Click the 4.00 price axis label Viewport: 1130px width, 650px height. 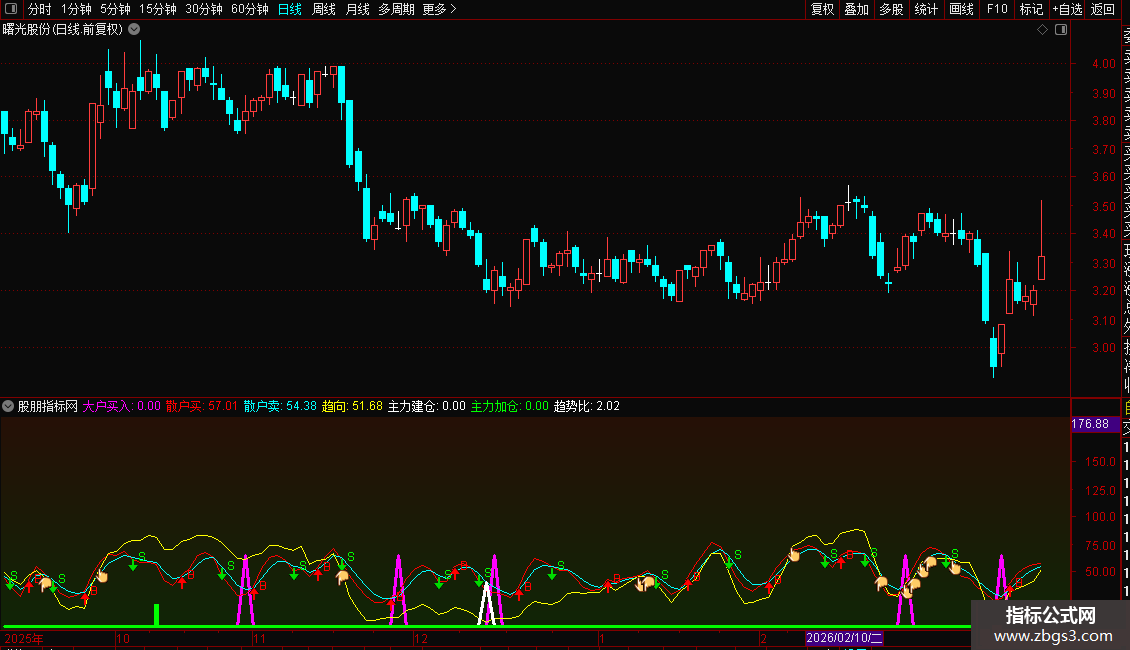point(1103,63)
